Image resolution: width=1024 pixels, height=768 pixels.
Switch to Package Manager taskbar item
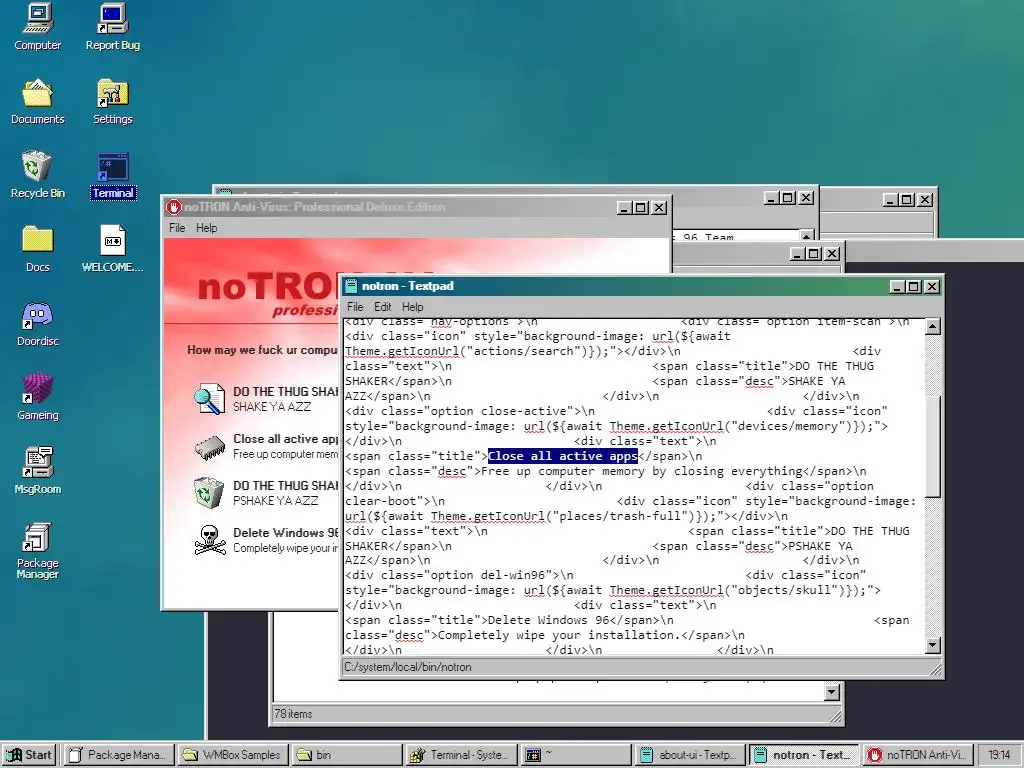120,755
